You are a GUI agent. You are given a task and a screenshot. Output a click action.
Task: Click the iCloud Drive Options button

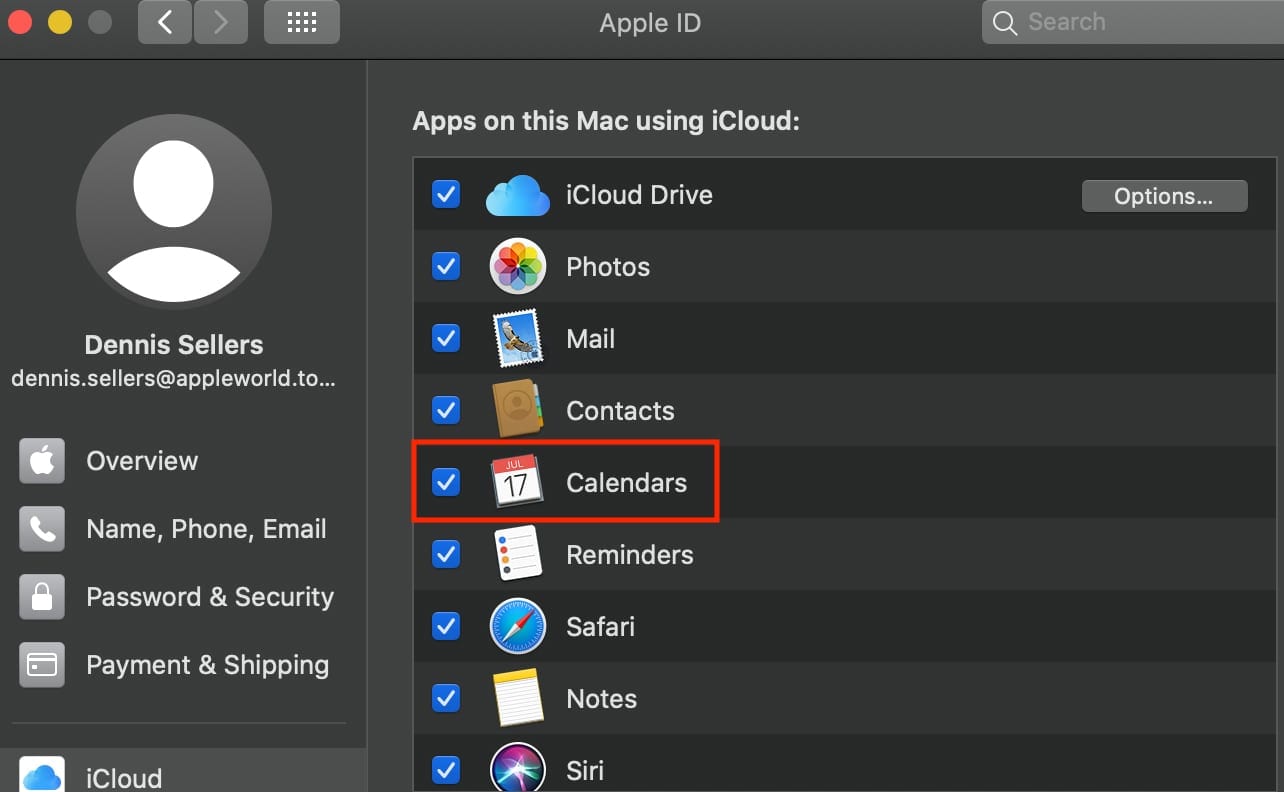point(1164,196)
